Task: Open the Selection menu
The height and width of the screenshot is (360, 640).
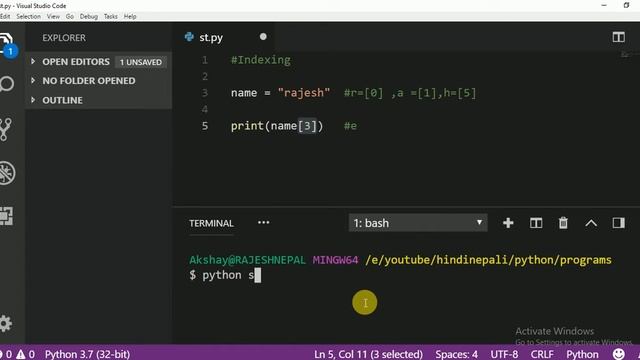Action: [x=29, y=16]
